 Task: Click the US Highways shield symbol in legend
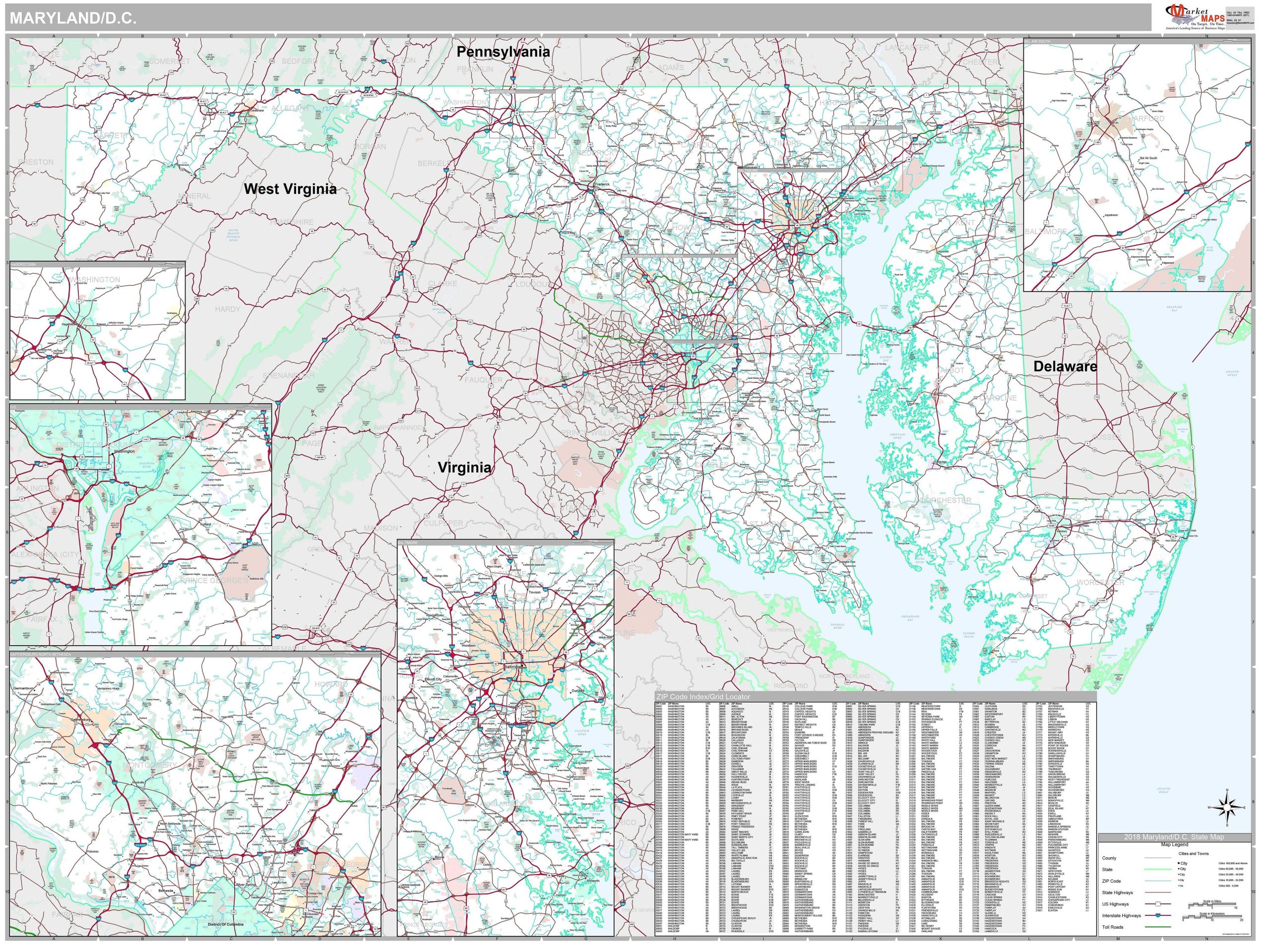tap(1157, 904)
